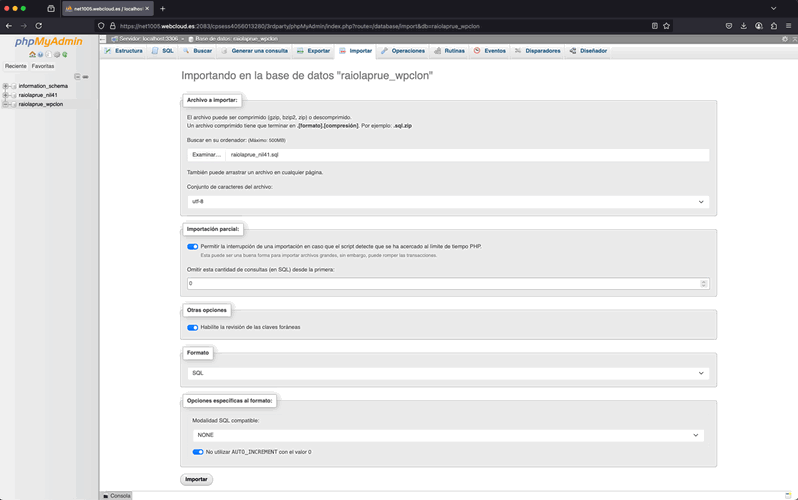Toggle foreign key checks option
This screenshot has width=798, height=500.
(x=192, y=327)
